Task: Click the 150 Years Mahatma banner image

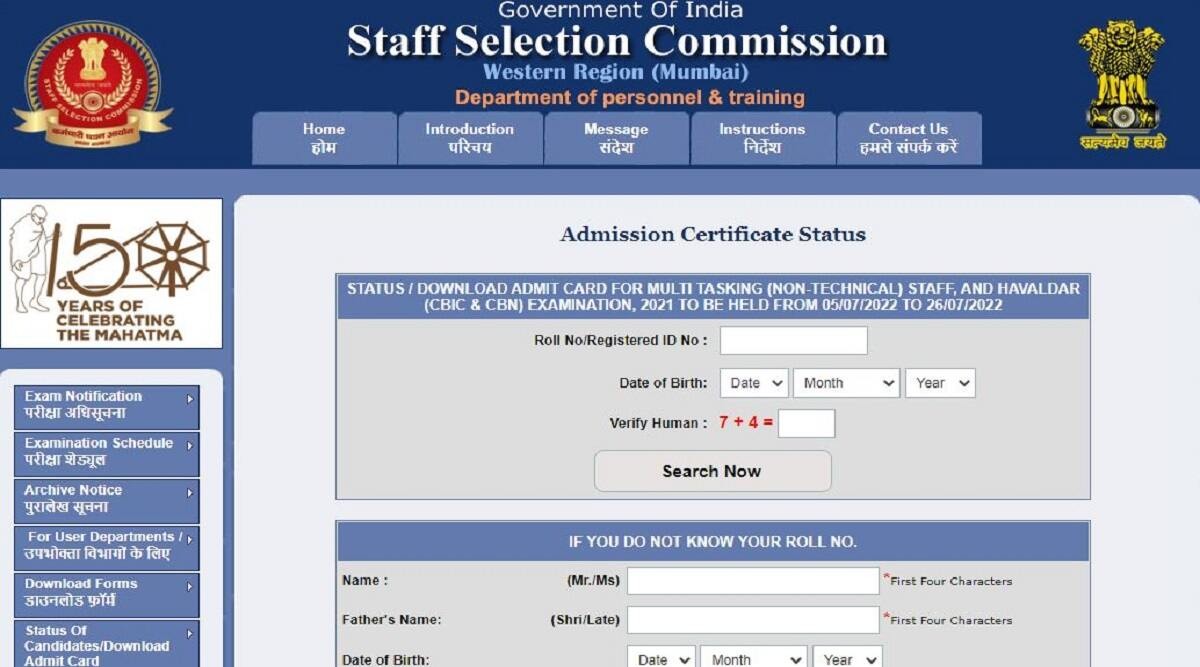Action: tap(111, 273)
